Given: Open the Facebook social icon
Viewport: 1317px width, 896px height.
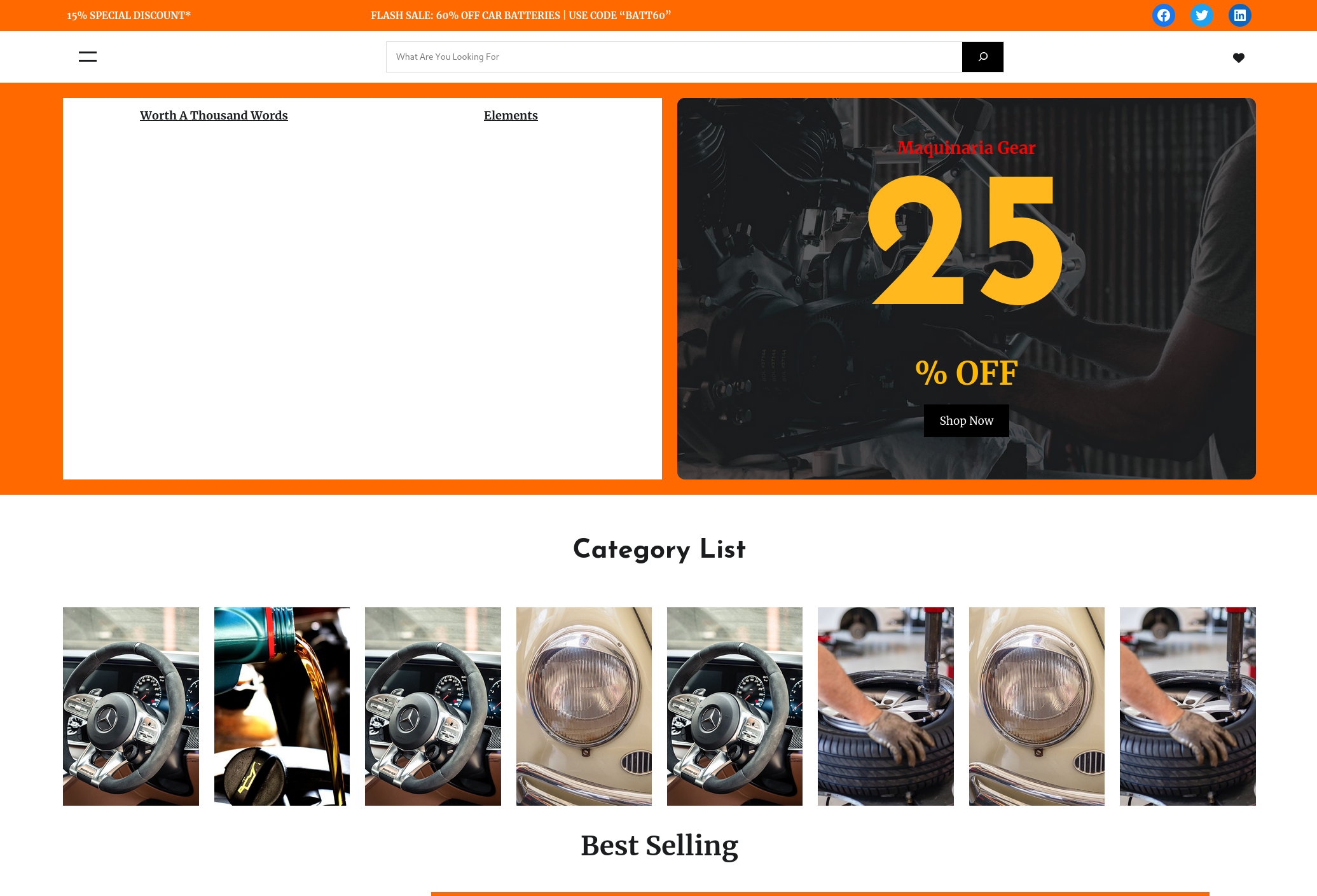Looking at the screenshot, I should tap(1163, 15).
